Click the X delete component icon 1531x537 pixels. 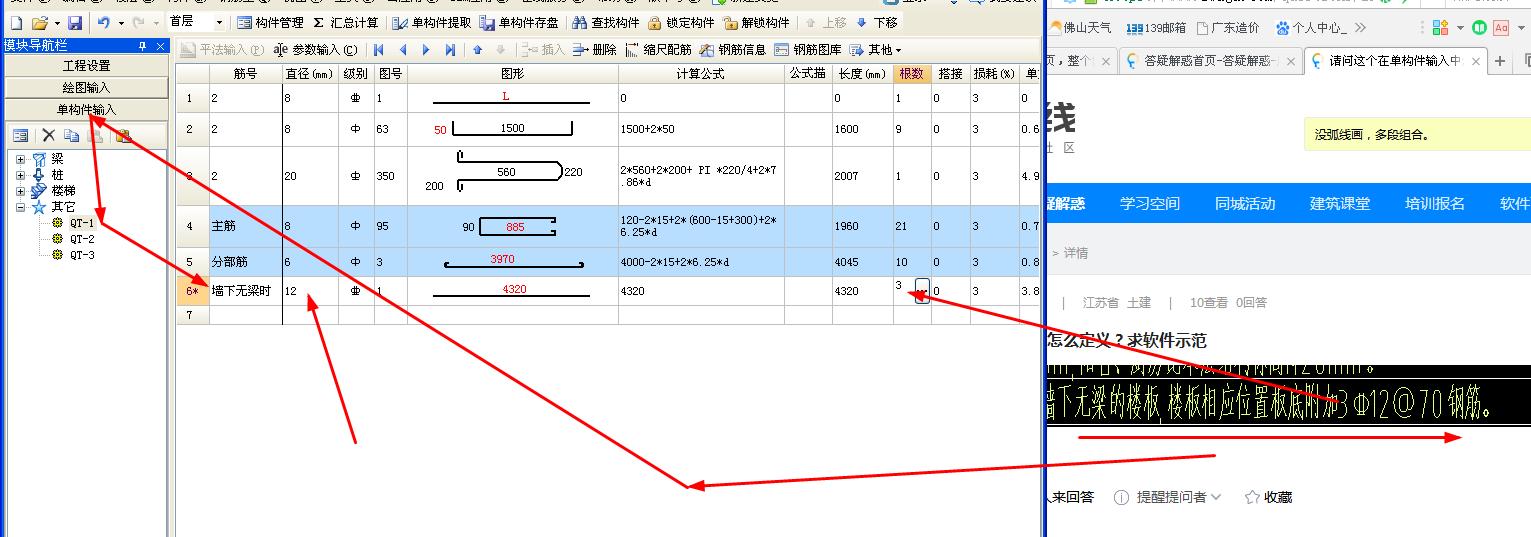coord(48,136)
